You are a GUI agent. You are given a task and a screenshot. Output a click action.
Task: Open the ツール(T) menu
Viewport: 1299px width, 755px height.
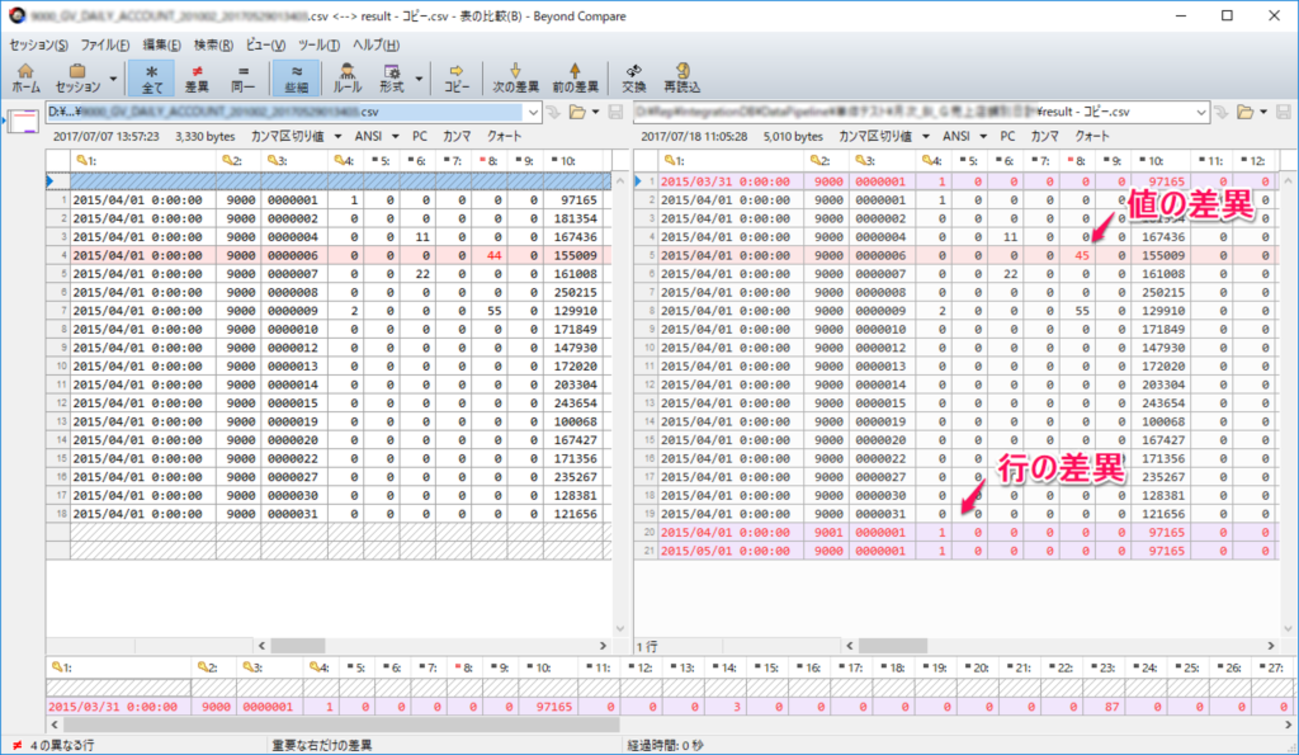[318, 45]
